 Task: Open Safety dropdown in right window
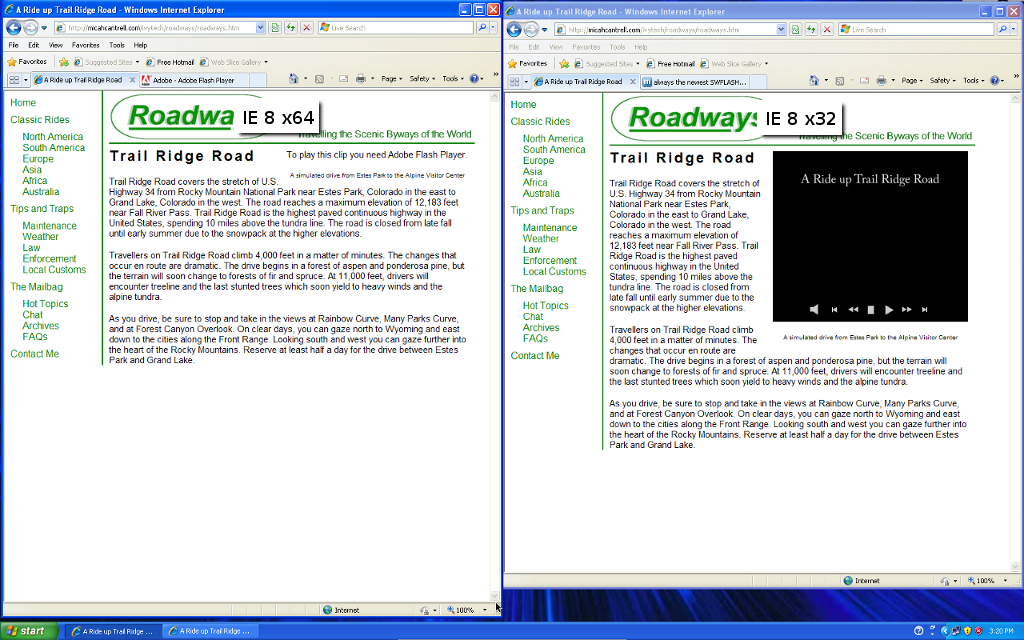[942, 81]
